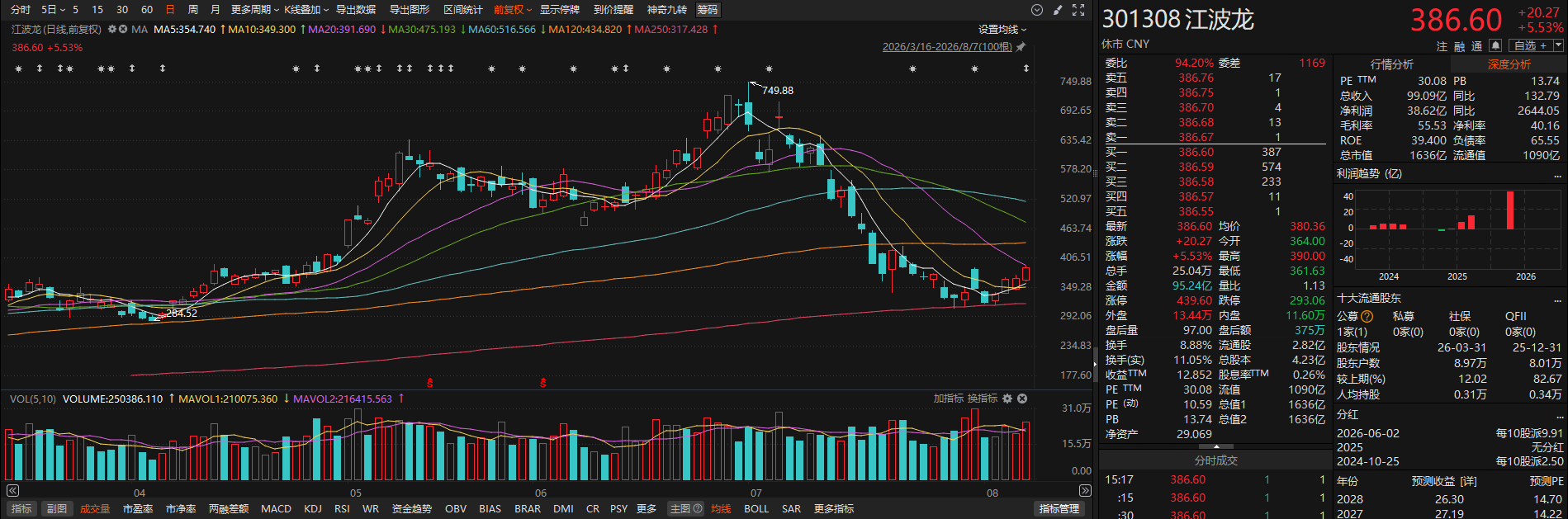
Task: Open 更多 sub-indicator list
Action: pos(647,508)
